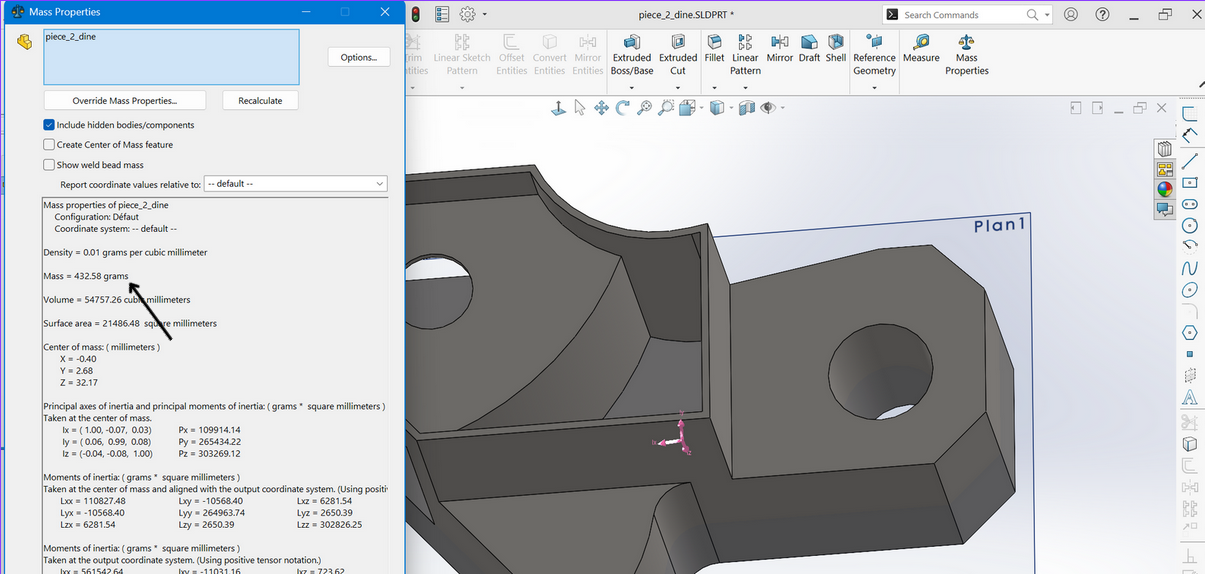1205x574 pixels.
Task: Click Override Mass Properties... button
Action: (125, 101)
